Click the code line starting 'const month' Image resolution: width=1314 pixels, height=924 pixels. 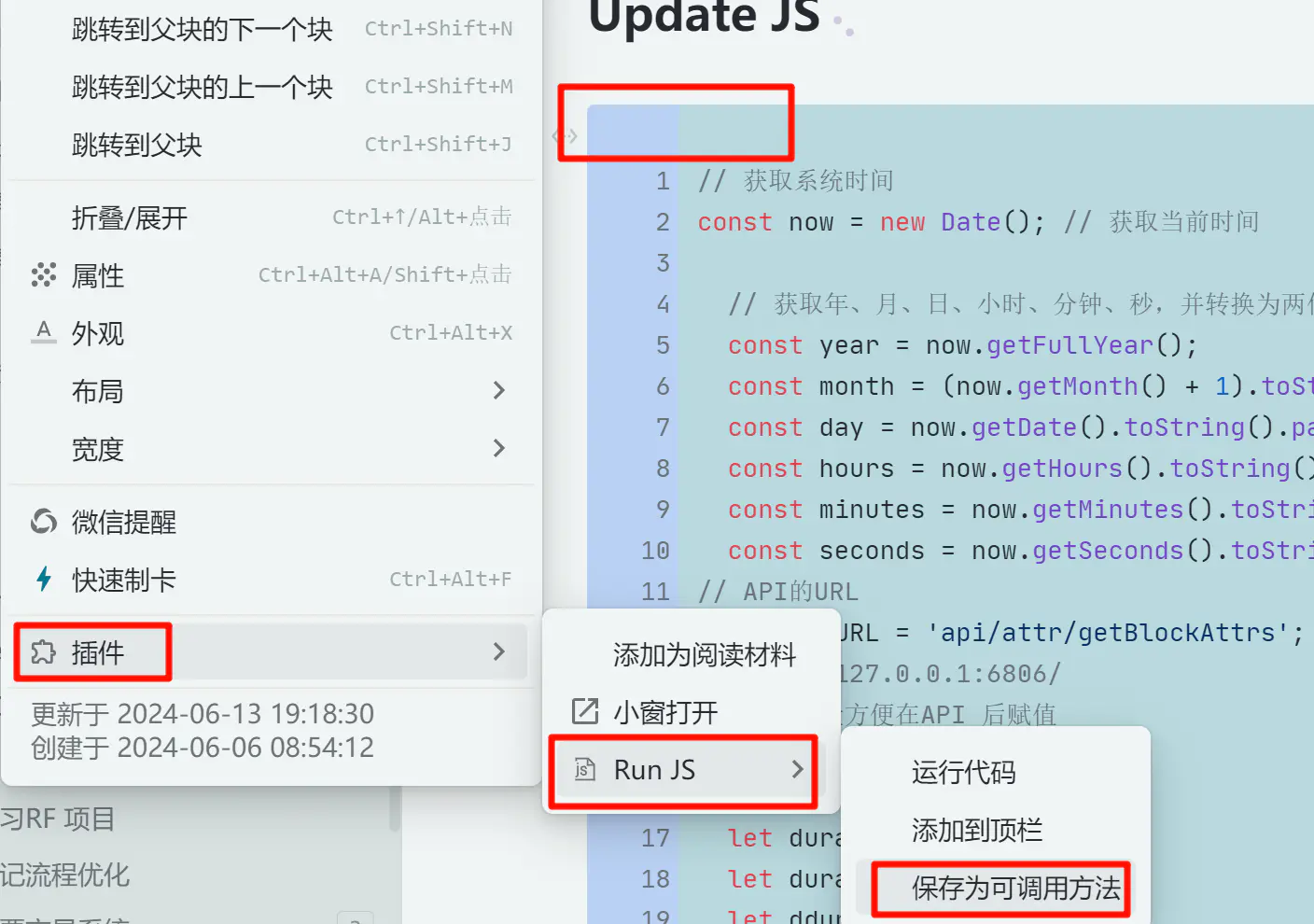(1021, 386)
